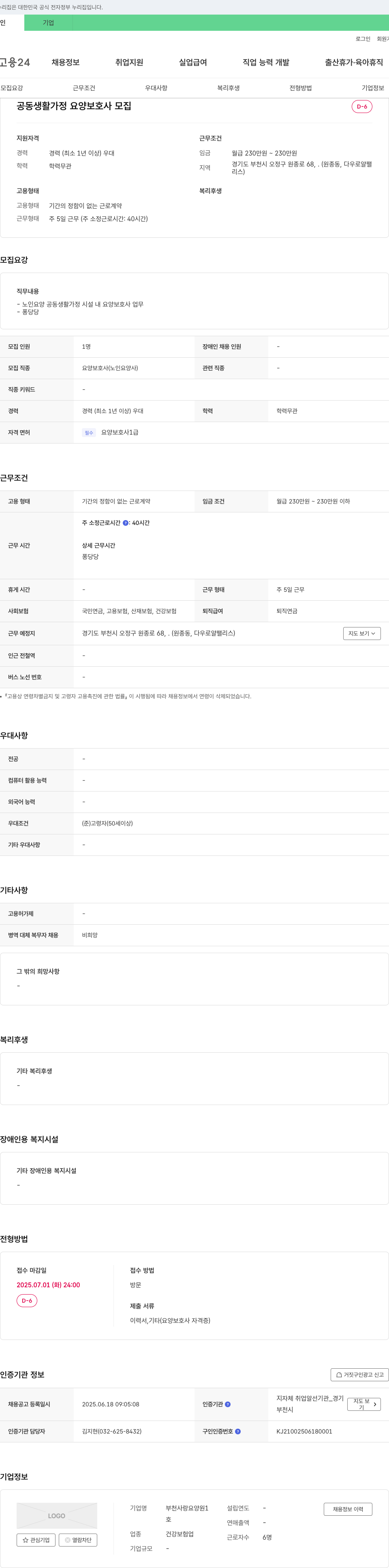The width and height of the screenshot is (389, 1568).
Task: Open the 실업급여 menu
Action: click(193, 62)
